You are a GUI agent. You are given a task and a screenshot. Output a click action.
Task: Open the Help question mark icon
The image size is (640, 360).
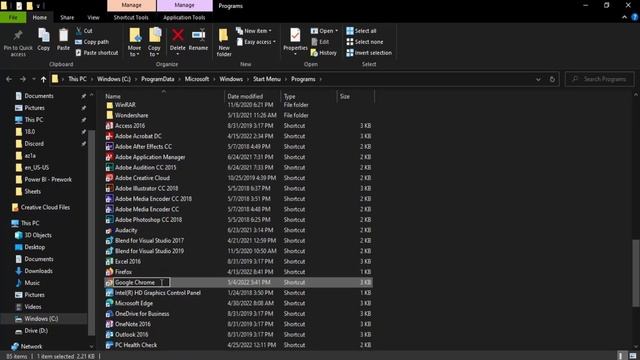[x=635, y=18]
